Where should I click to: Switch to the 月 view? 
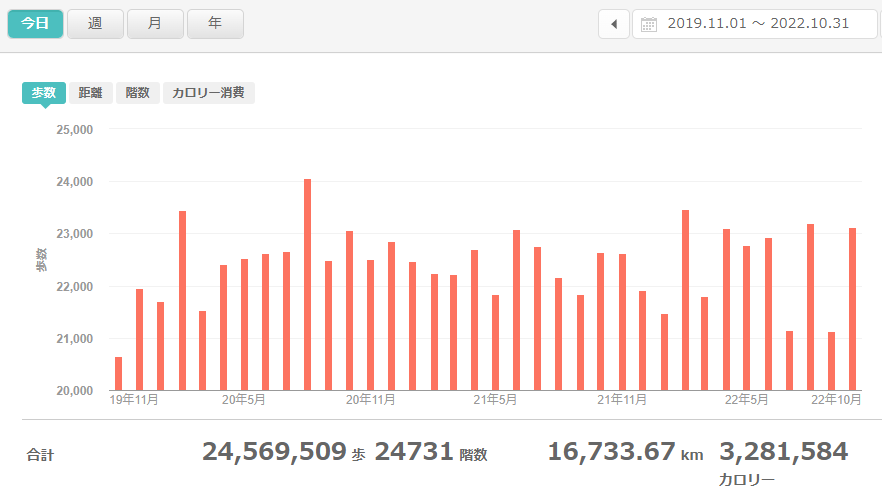click(155, 24)
